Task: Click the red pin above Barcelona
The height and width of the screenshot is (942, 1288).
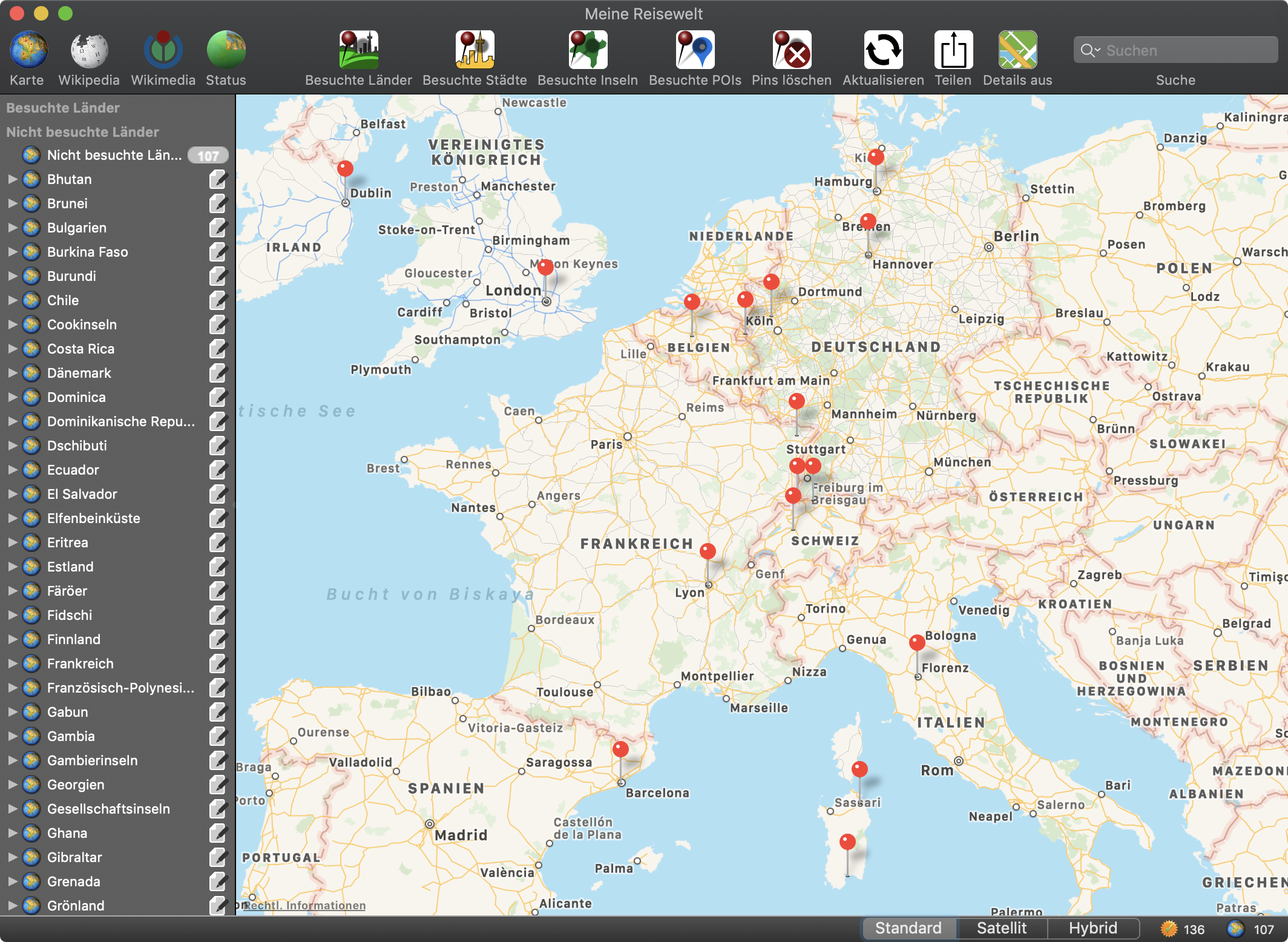Action: coord(620,749)
